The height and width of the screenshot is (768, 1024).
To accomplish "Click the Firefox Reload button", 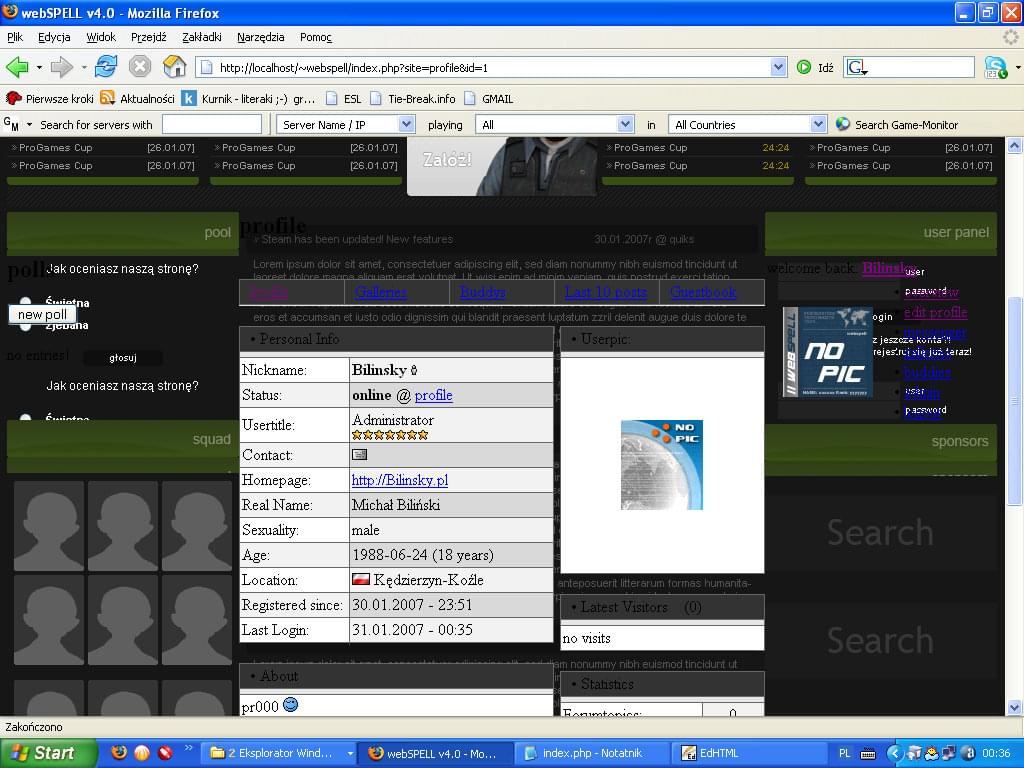I will pyautogui.click(x=106, y=67).
